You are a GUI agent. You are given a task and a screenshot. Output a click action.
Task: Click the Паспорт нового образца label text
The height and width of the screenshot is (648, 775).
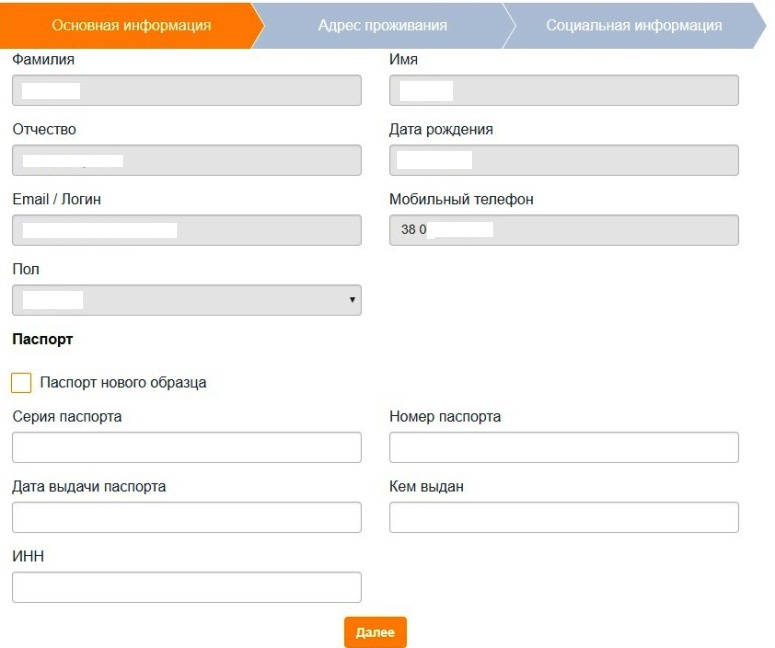pyautogui.click(x=123, y=383)
